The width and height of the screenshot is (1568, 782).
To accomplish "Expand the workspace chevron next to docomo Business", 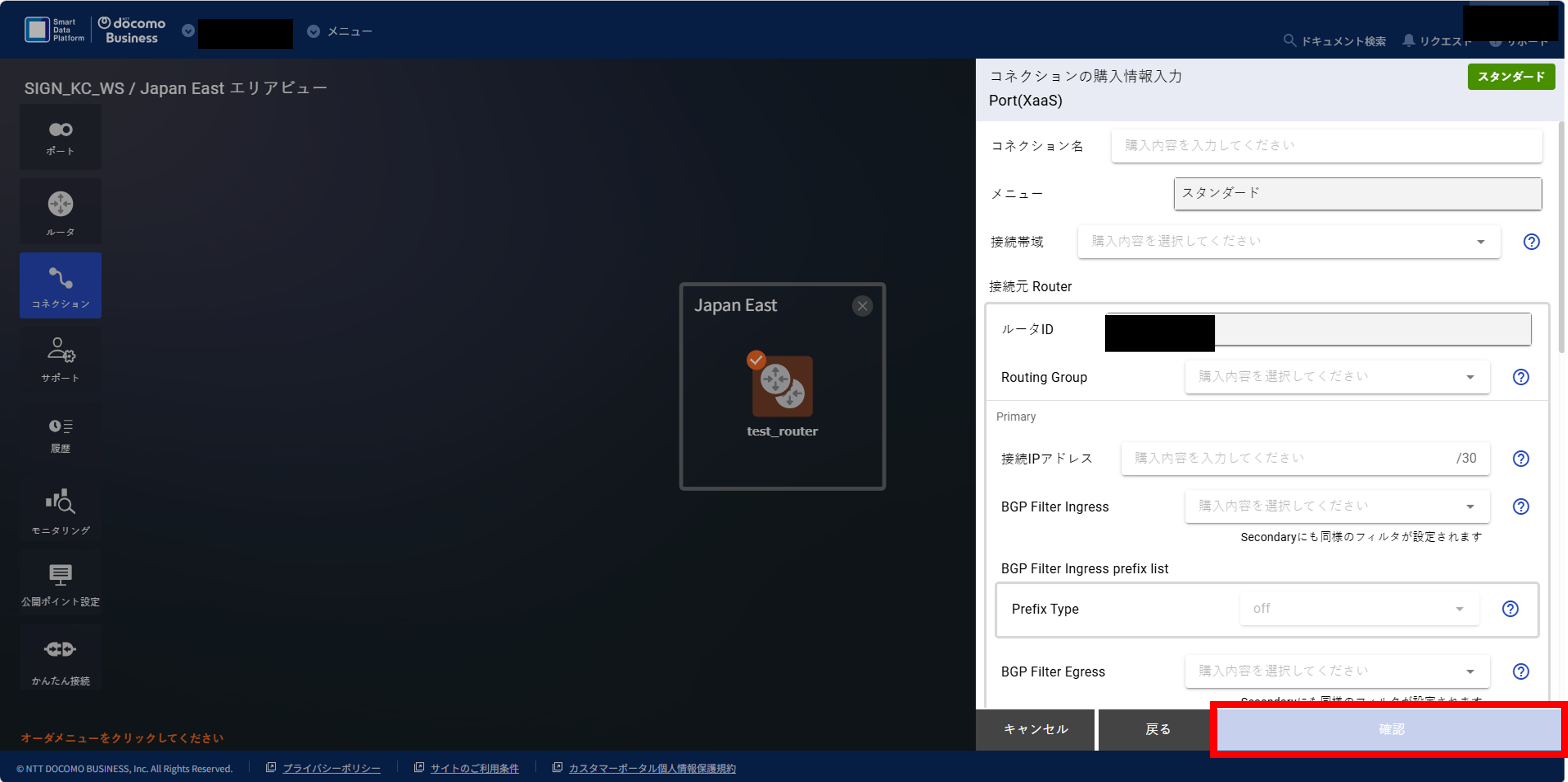I will coord(188,31).
